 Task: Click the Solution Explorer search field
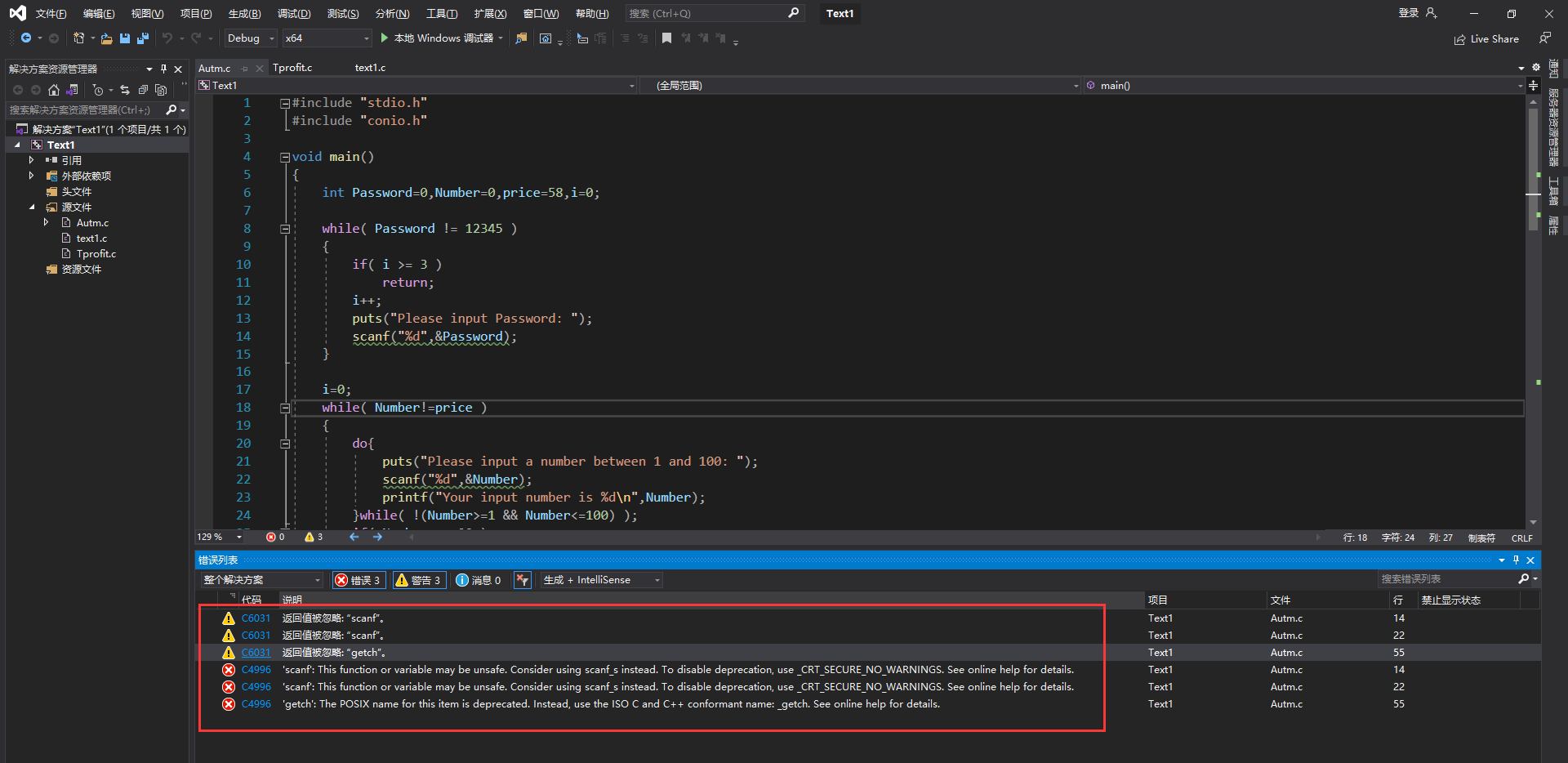click(85, 110)
